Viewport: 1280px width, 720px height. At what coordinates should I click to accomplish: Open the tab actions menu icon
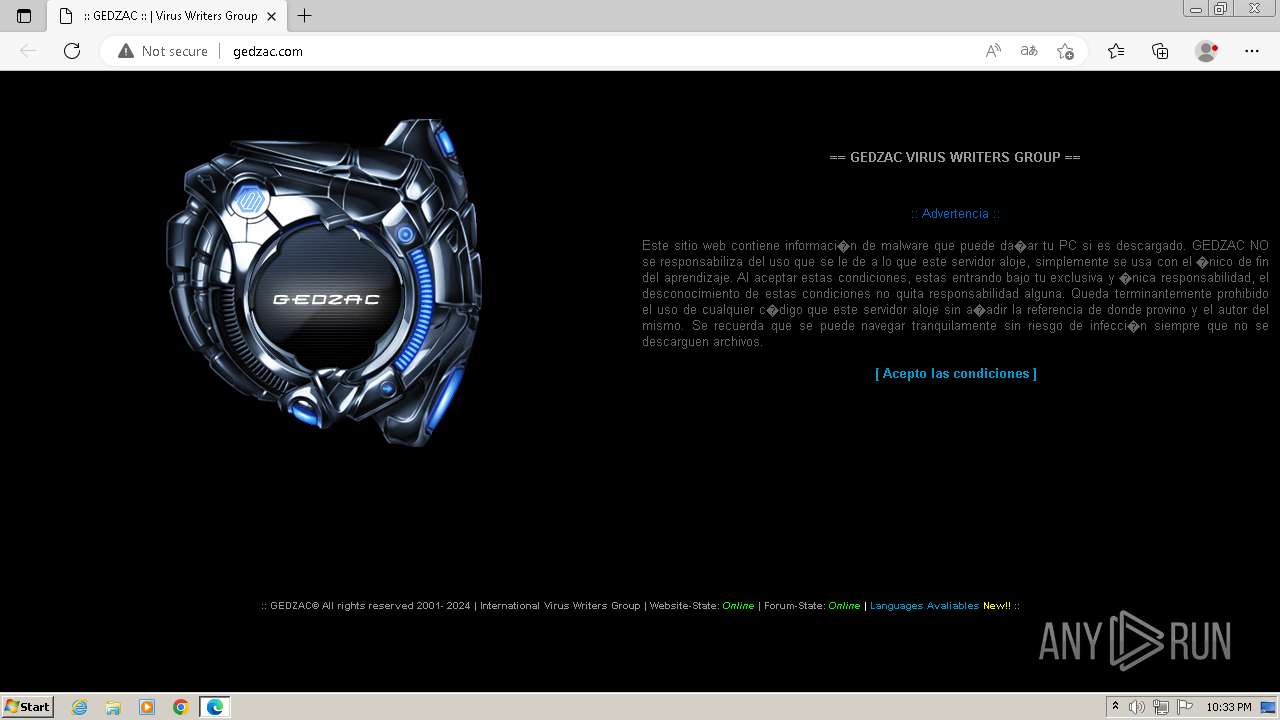tap(24, 16)
